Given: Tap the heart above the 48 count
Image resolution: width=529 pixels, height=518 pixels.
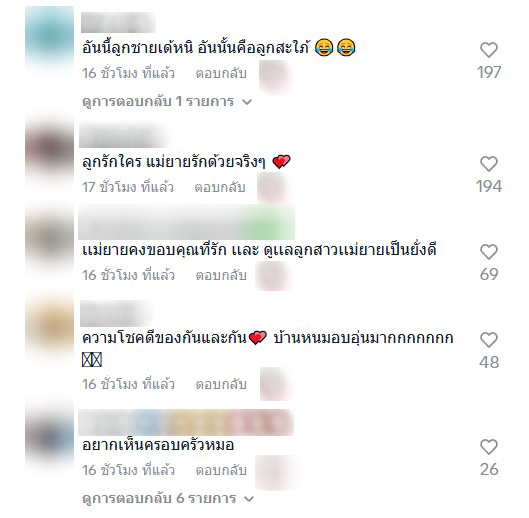Looking at the screenshot, I should click(x=489, y=340).
